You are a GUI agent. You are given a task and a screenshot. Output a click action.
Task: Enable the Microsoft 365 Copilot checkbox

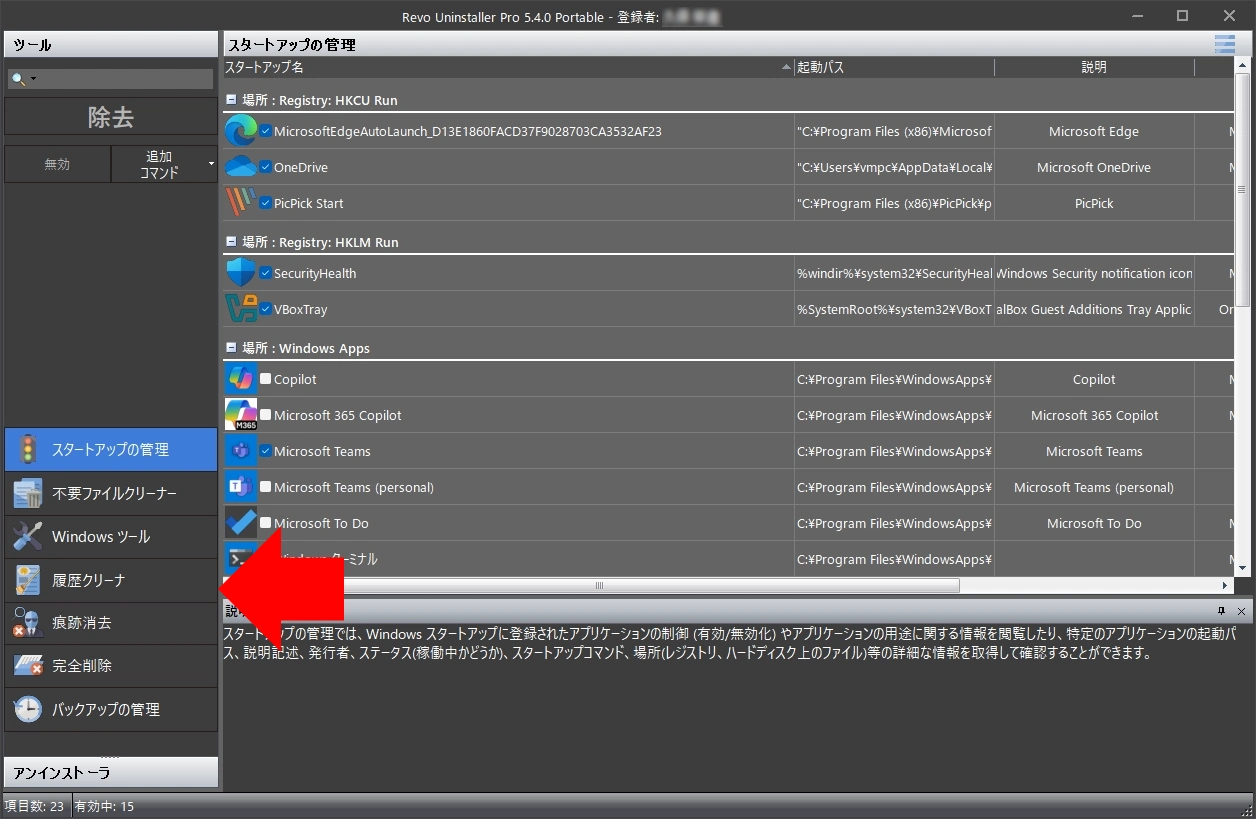click(265, 415)
